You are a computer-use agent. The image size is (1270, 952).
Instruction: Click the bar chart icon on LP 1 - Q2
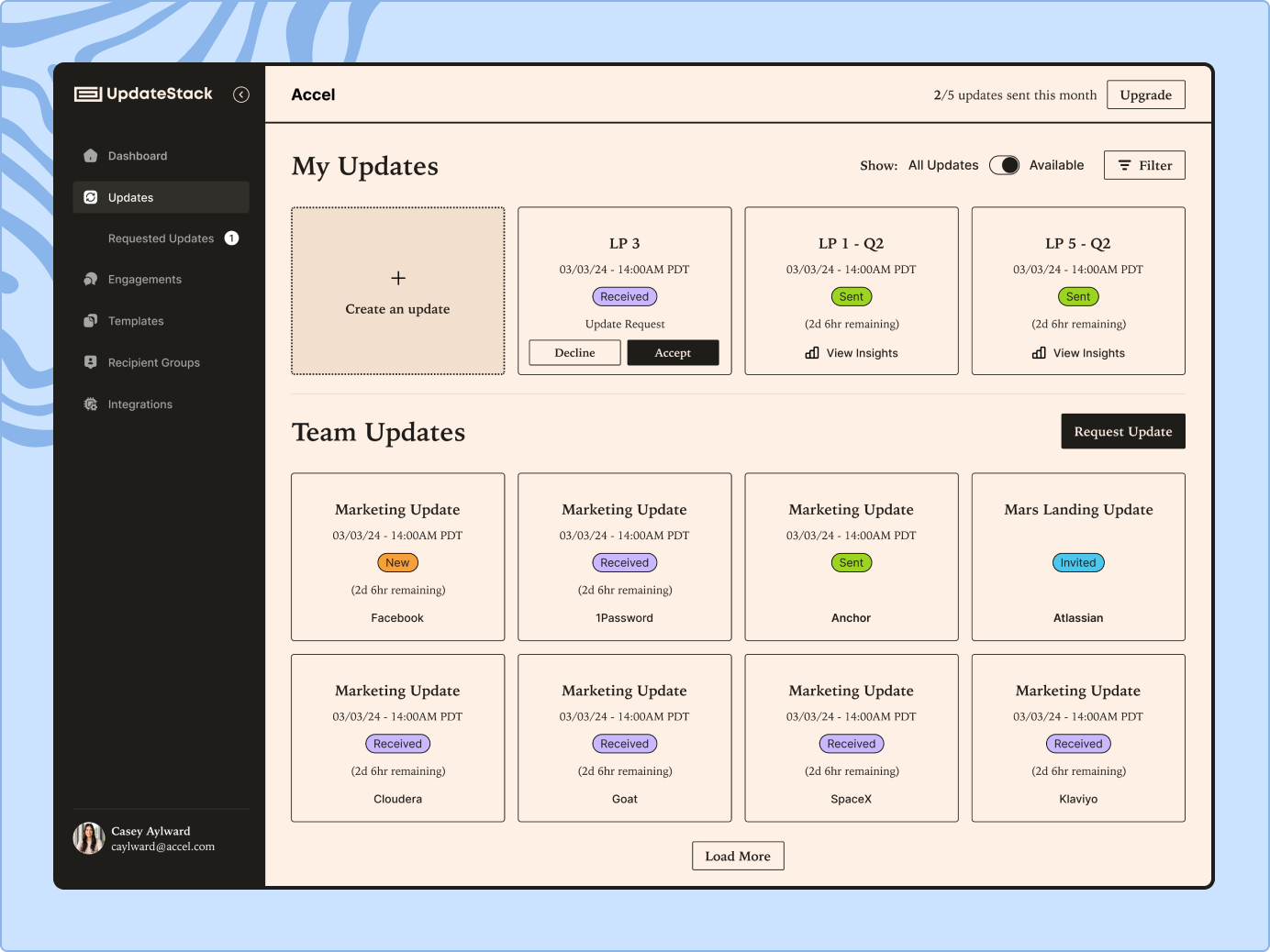812,353
